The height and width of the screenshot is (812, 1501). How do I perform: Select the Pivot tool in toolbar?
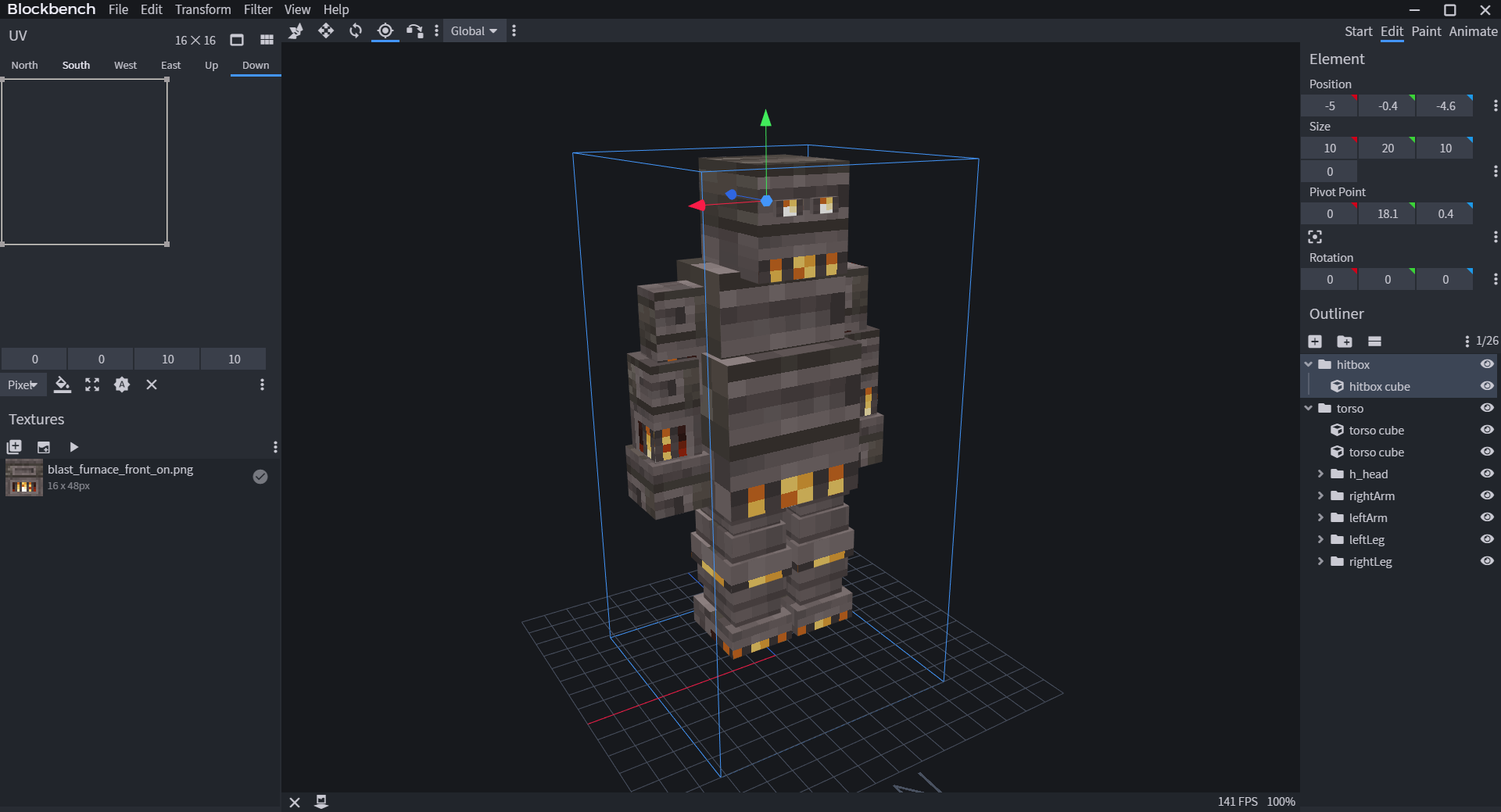point(385,31)
